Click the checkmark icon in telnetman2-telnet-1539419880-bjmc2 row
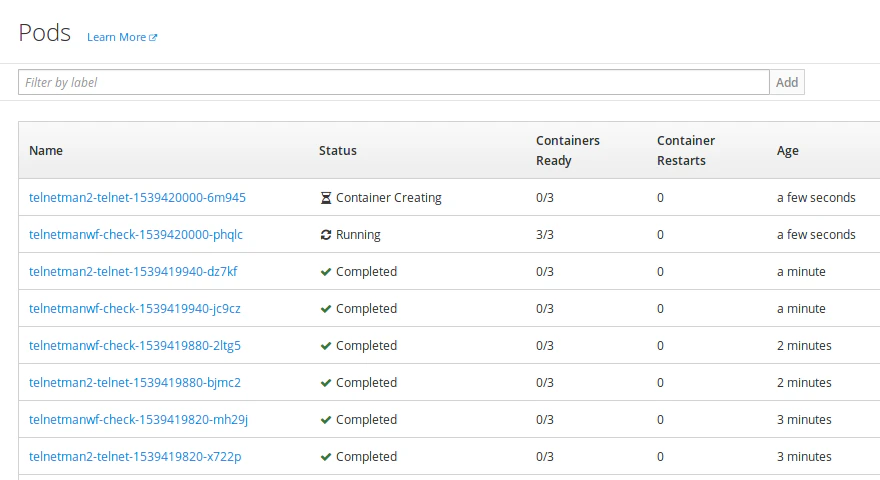Viewport: 880px width, 480px height. [x=326, y=383]
